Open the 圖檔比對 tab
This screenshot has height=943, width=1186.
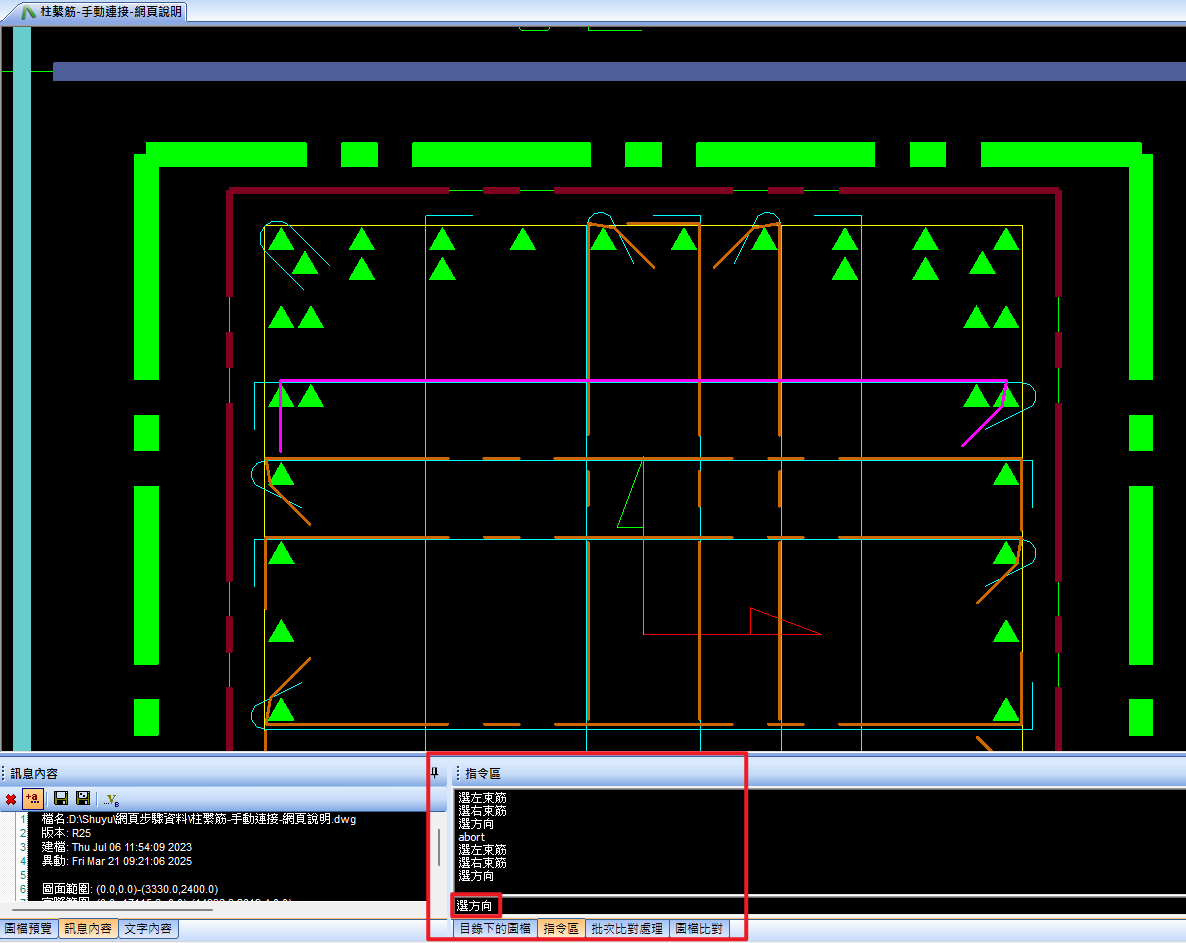pos(700,929)
